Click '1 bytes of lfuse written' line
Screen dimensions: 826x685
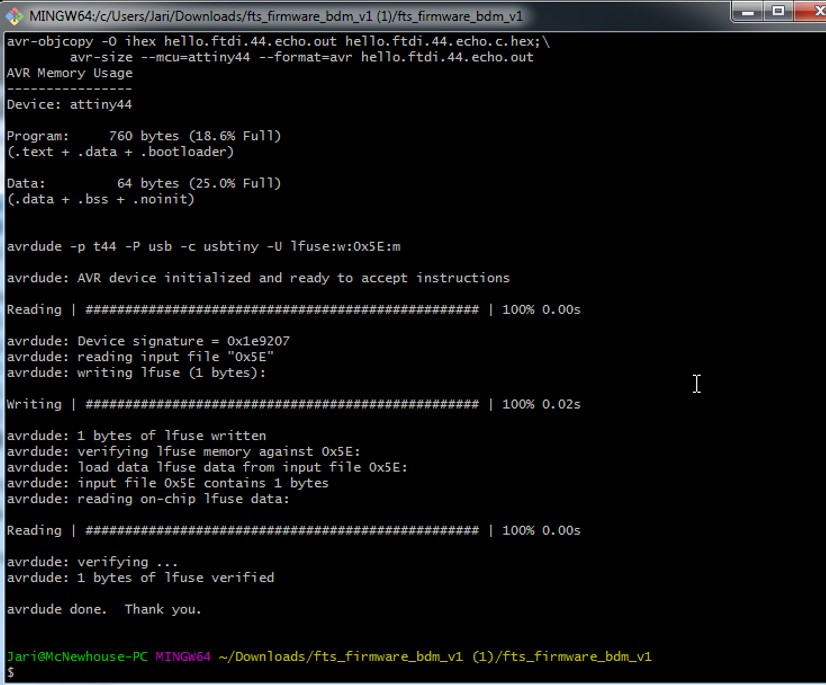click(136, 436)
